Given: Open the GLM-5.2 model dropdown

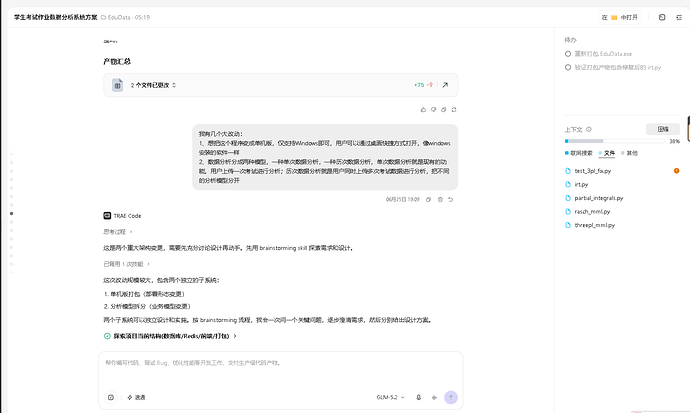Looking at the screenshot, I should [390, 397].
